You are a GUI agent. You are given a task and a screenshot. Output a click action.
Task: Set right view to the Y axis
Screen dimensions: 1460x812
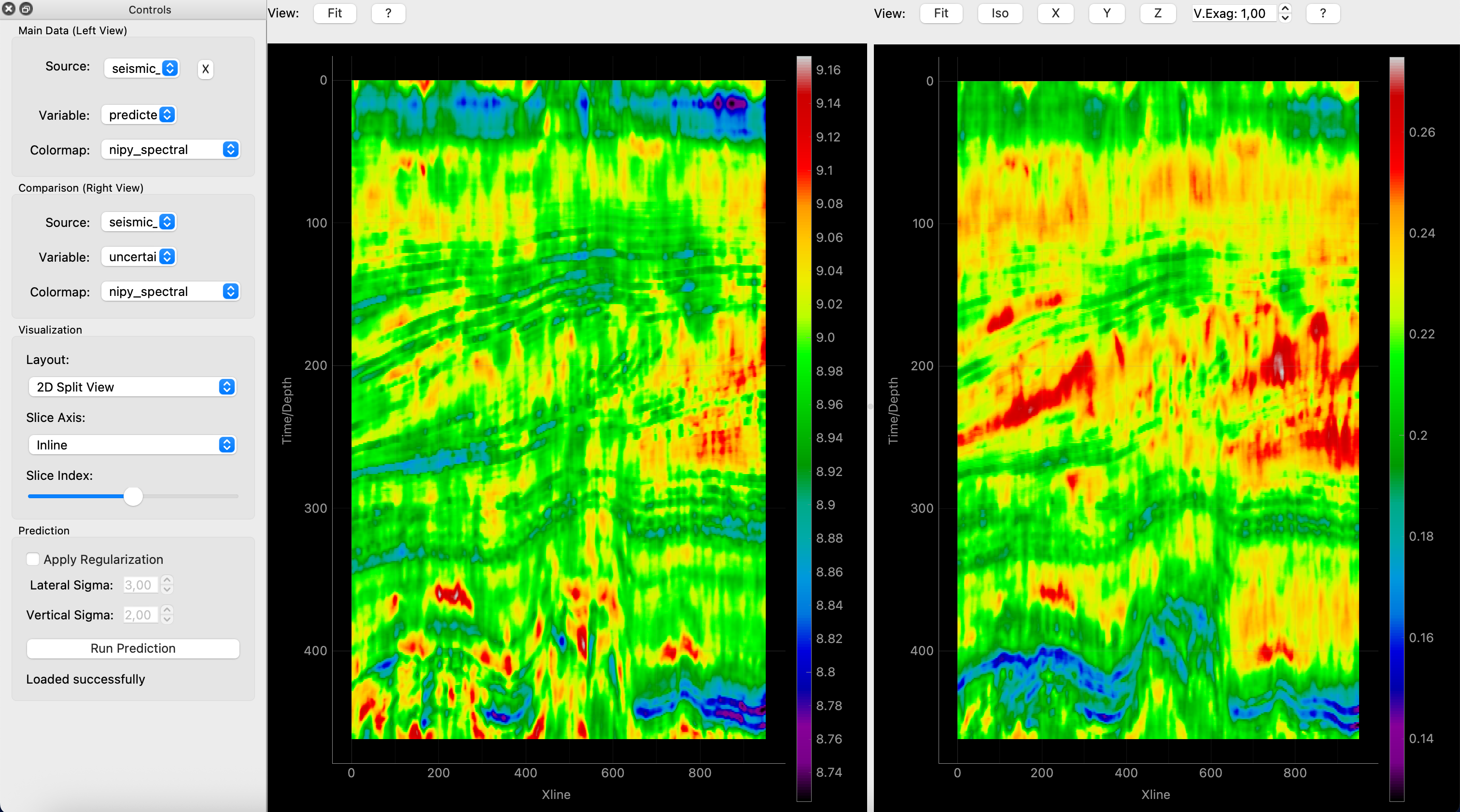(x=1106, y=13)
